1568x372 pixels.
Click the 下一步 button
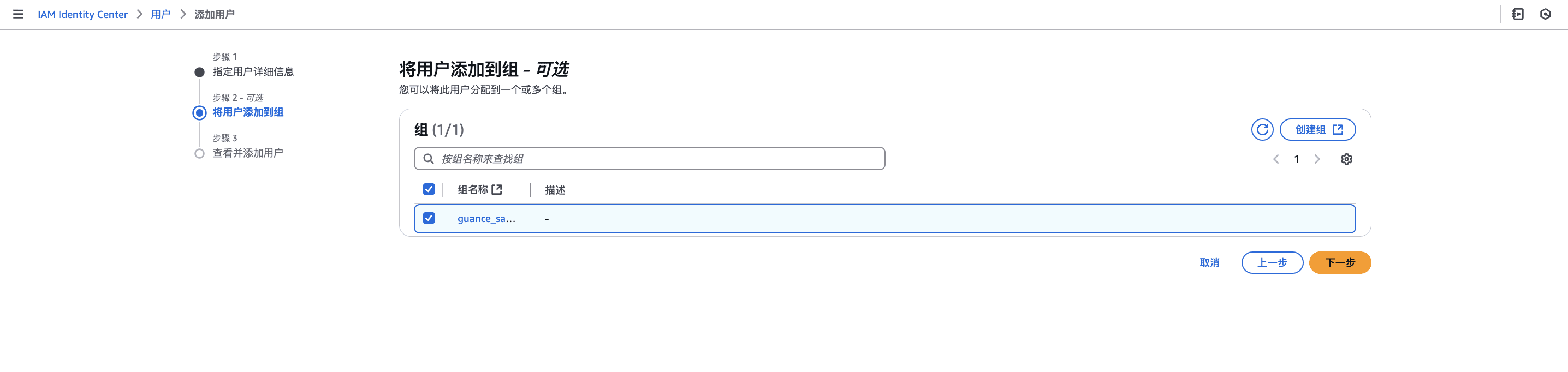pos(1340,262)
